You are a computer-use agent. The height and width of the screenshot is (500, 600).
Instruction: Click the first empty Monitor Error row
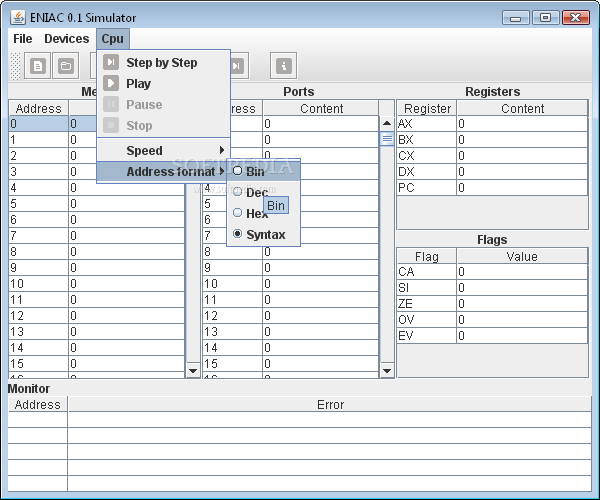[330, 420]
